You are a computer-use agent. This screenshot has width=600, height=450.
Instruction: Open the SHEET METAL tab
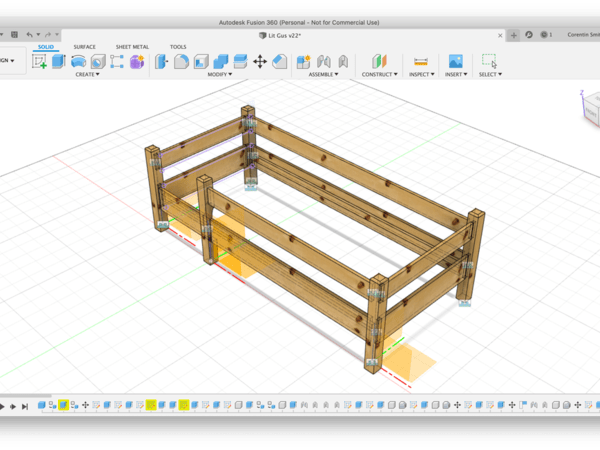pyautogui.click(x=131, y=47)
